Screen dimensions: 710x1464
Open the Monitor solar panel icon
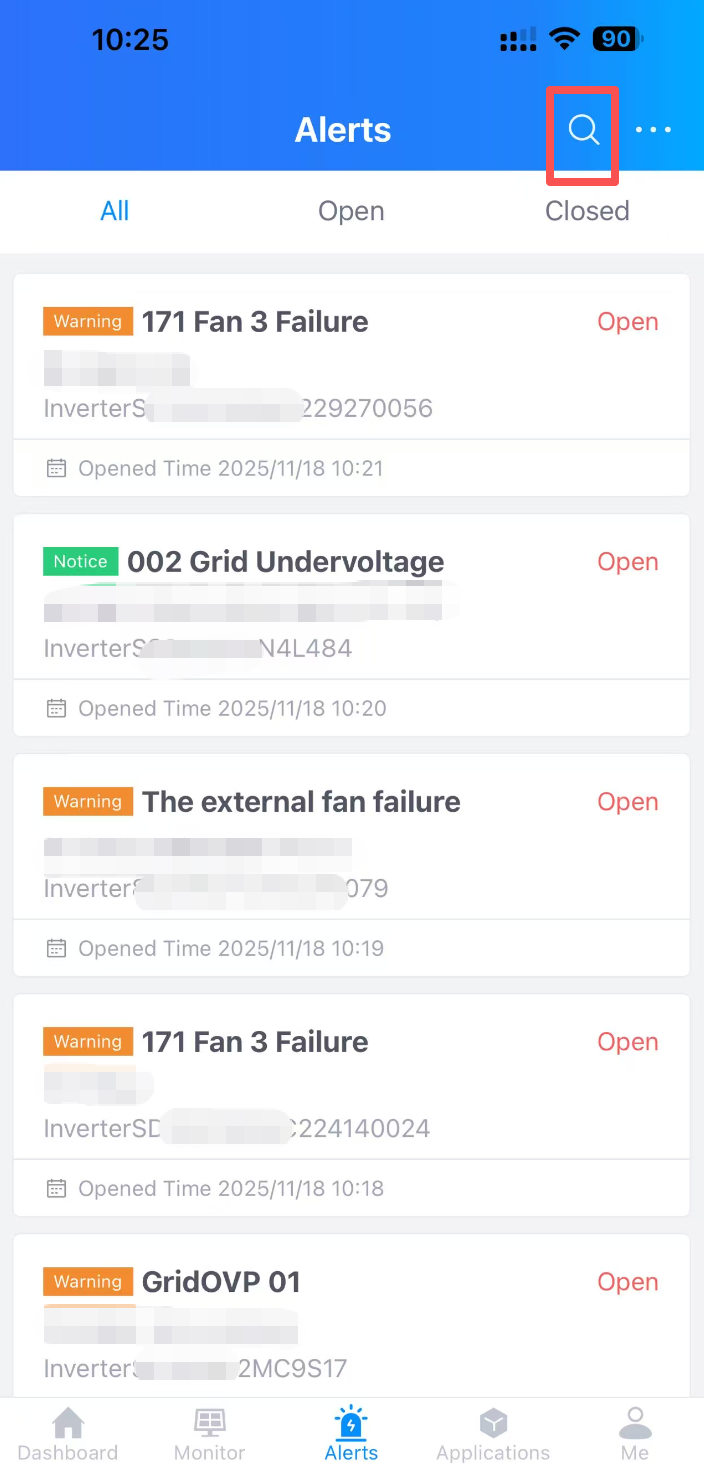(x=210, y=1422)
